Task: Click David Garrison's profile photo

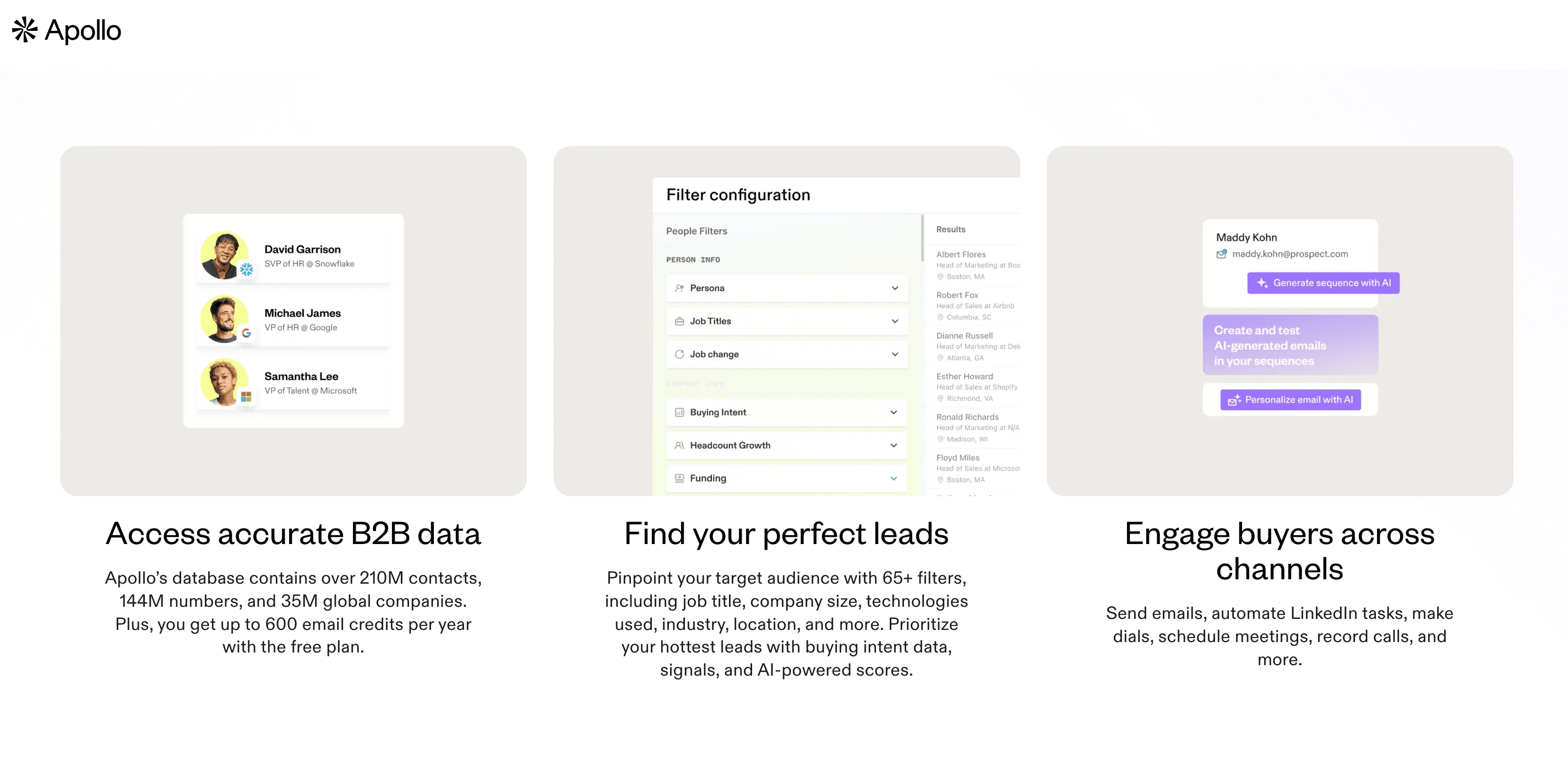Action: click(224, 255)
